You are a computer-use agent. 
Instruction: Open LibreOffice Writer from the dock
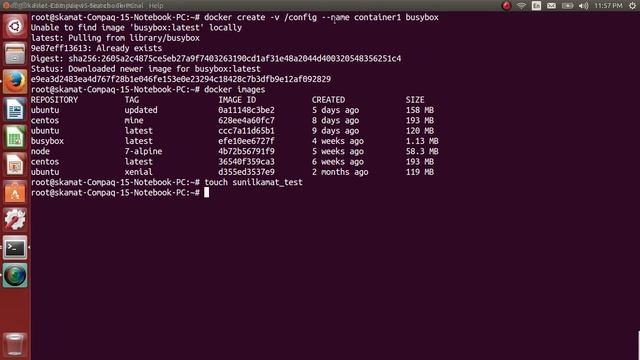tap(15, 109)
